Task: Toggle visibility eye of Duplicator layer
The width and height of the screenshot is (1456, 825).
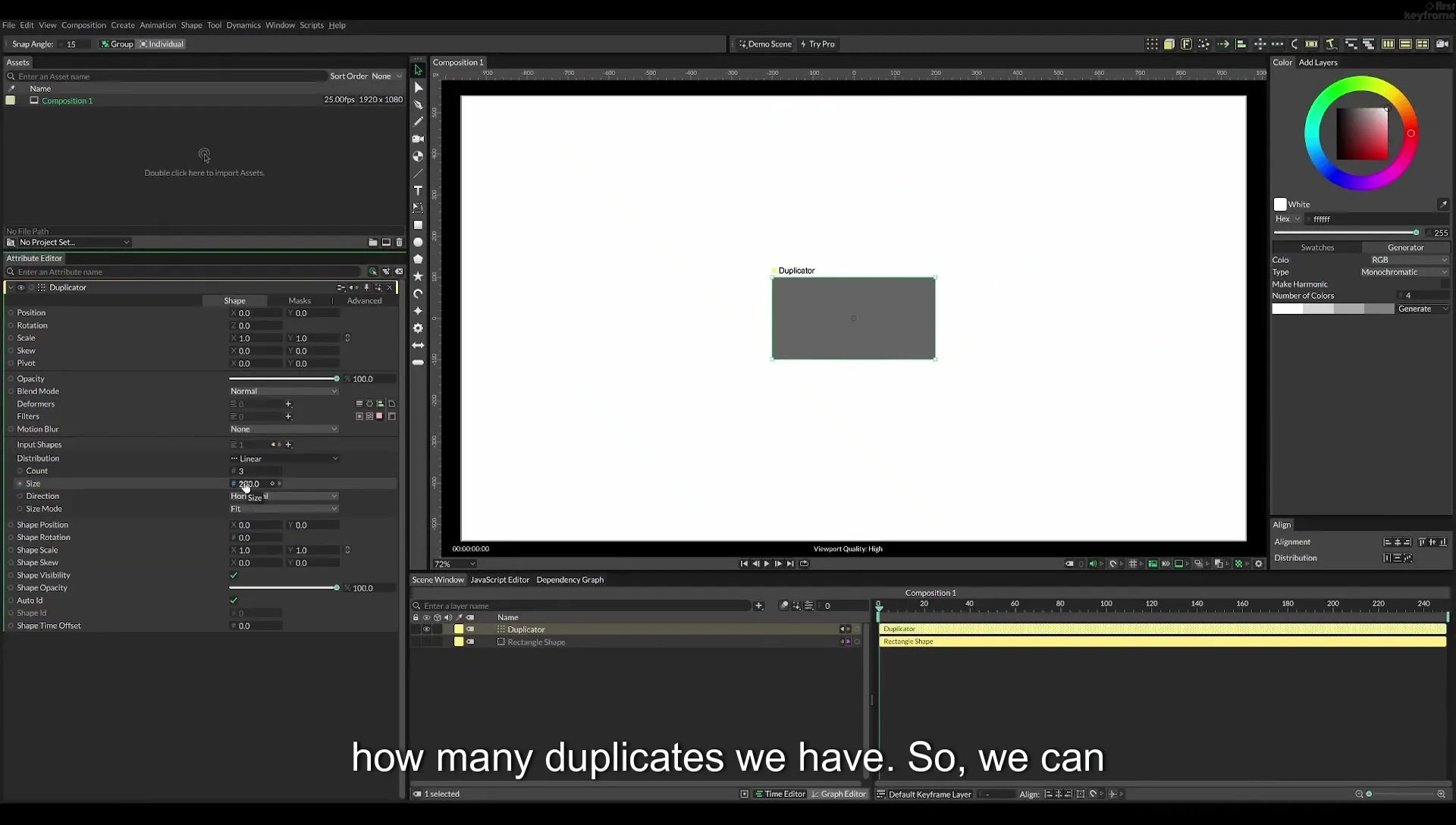Action: point(426,629)
